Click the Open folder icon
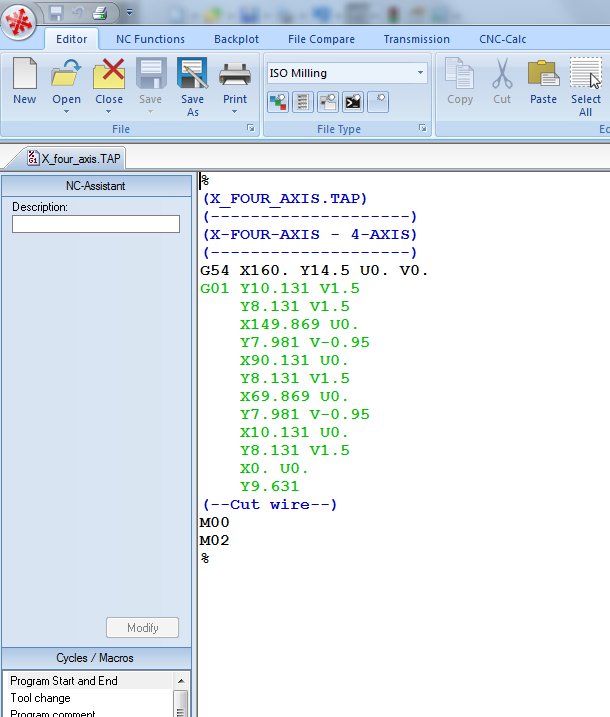Screen dimensions: 610x717 66,75
